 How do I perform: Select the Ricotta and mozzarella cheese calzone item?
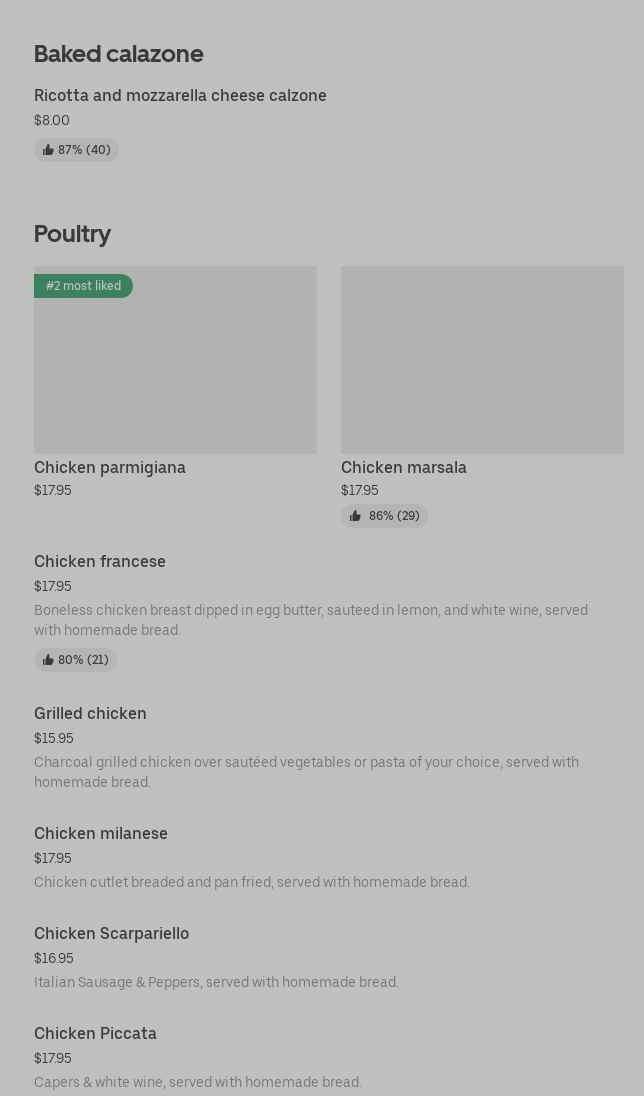[x=180, y=96]
